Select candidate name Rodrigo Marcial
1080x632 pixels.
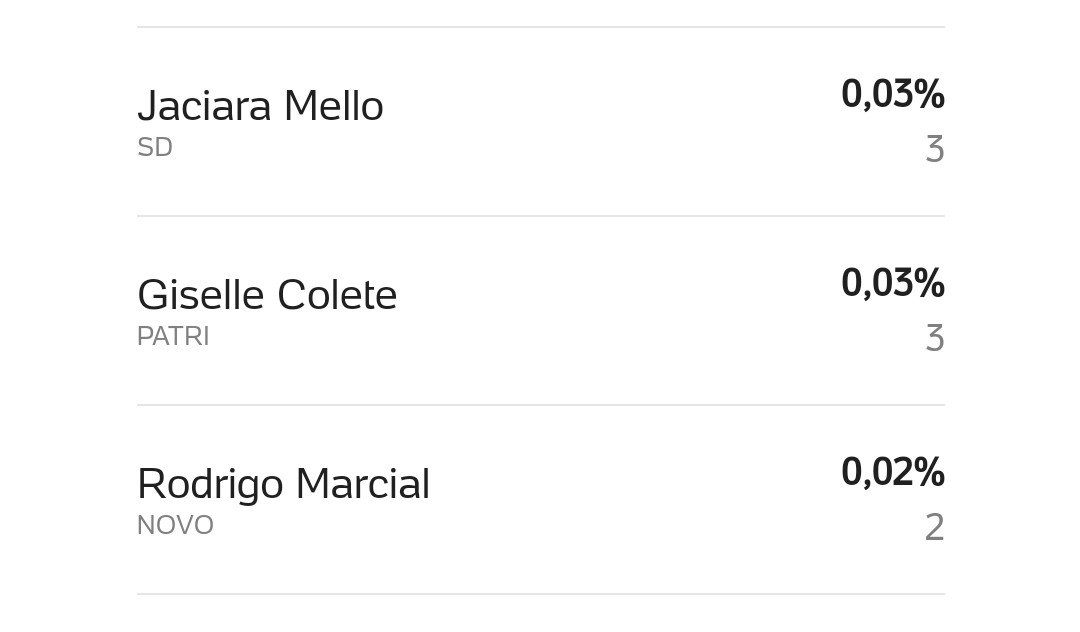click(x=284, y=484)
